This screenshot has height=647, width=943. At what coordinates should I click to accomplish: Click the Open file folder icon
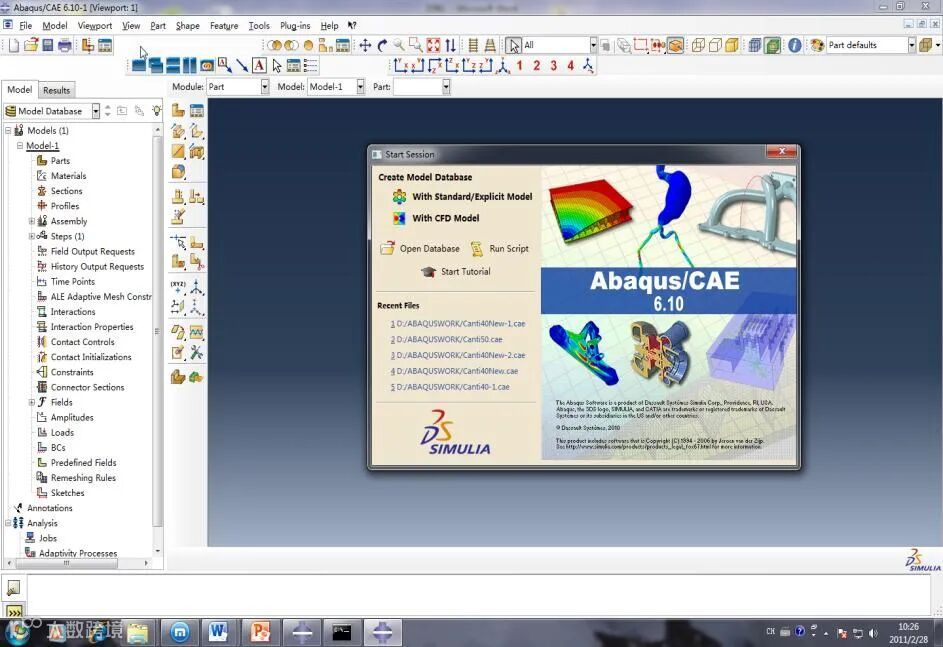(x=31, y=45)
